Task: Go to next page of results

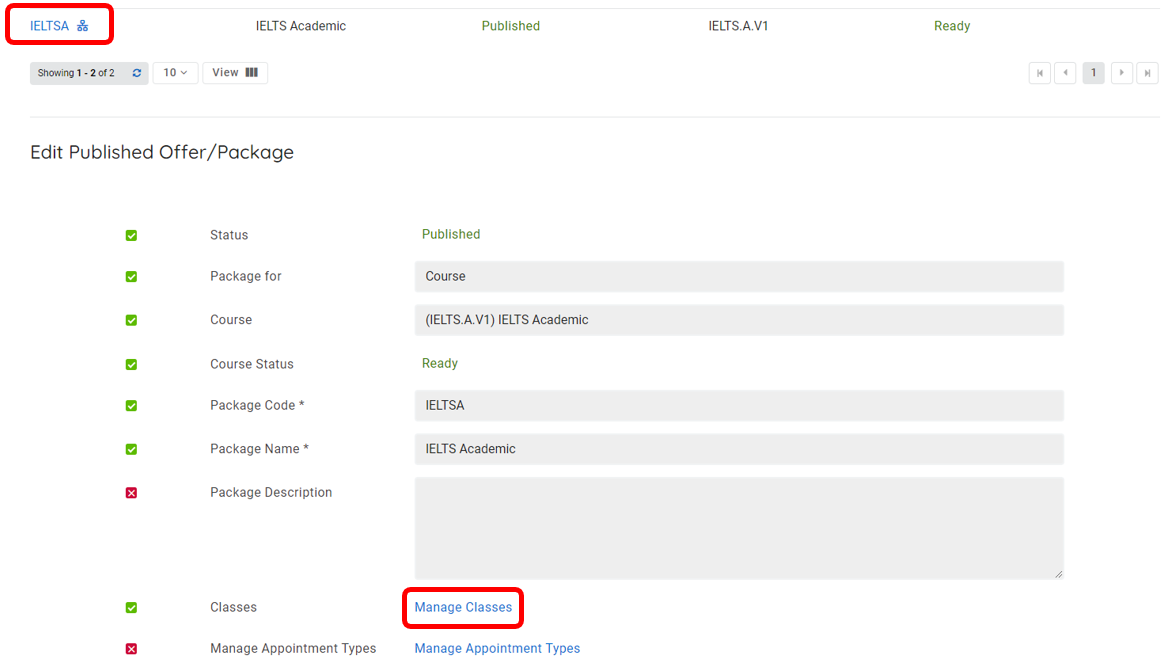Action: click(1121, 73)
